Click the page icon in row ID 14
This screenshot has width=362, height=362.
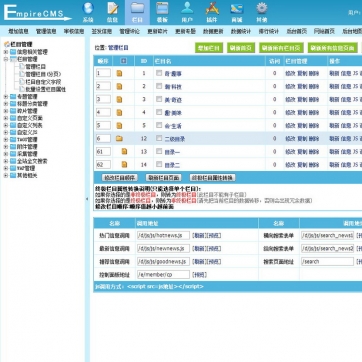point(124,164)
